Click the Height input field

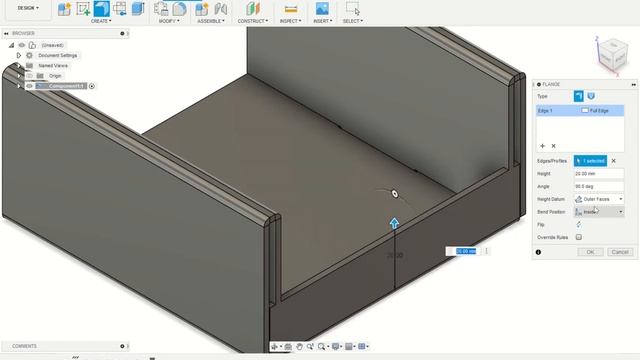(599, 173)
